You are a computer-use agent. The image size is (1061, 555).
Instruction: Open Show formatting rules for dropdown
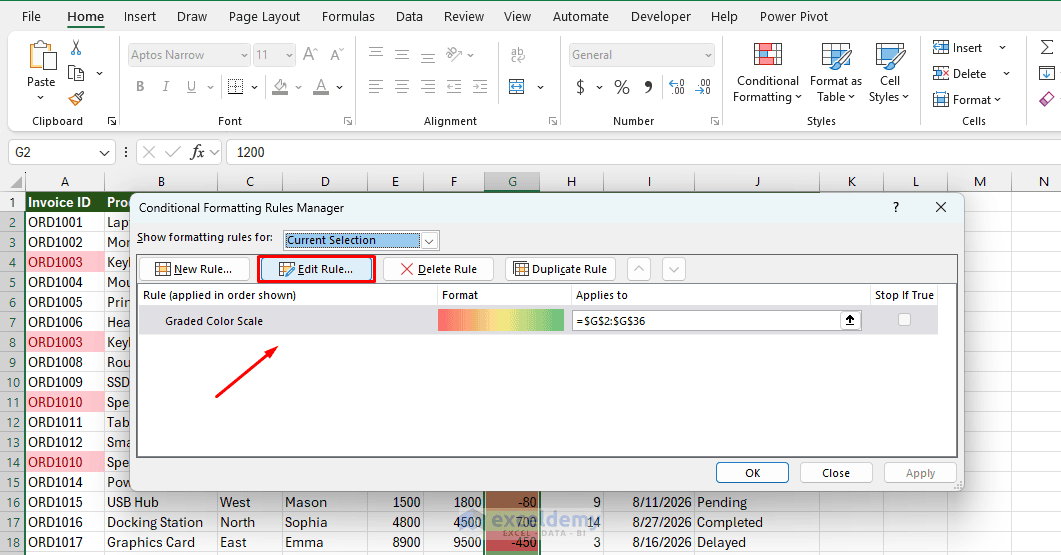429,240
